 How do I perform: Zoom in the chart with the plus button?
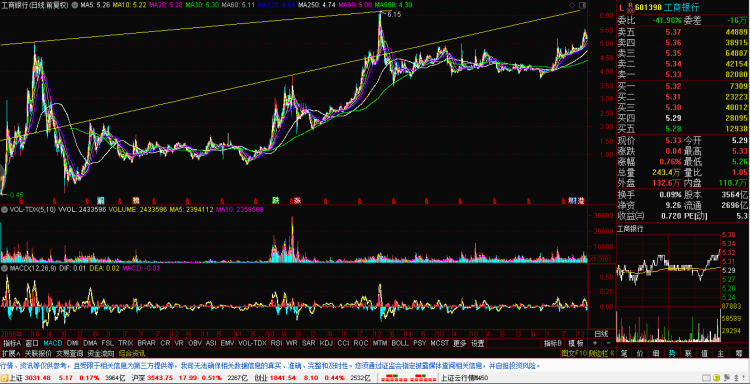click(595, 343)
